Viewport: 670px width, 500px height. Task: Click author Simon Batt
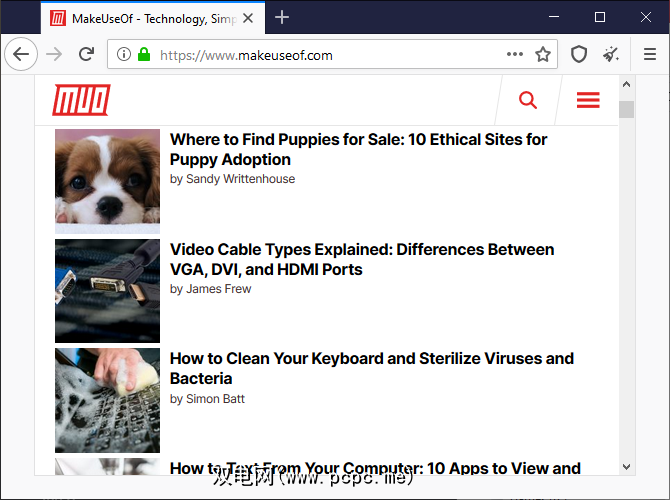215,399
